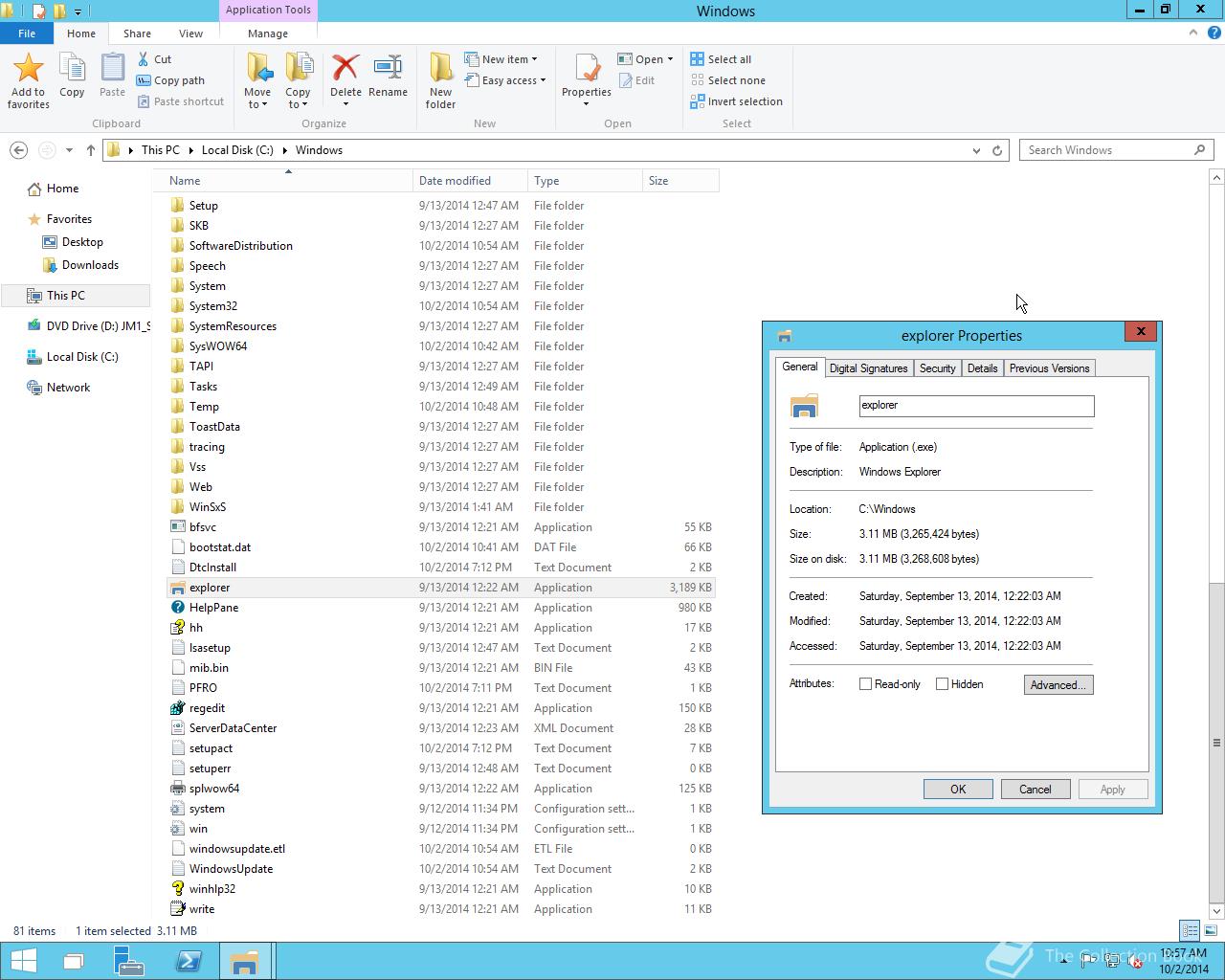The image size is (1225, 980).
Task: Select Downloads in navigation pane
Action: coord(90,265)
